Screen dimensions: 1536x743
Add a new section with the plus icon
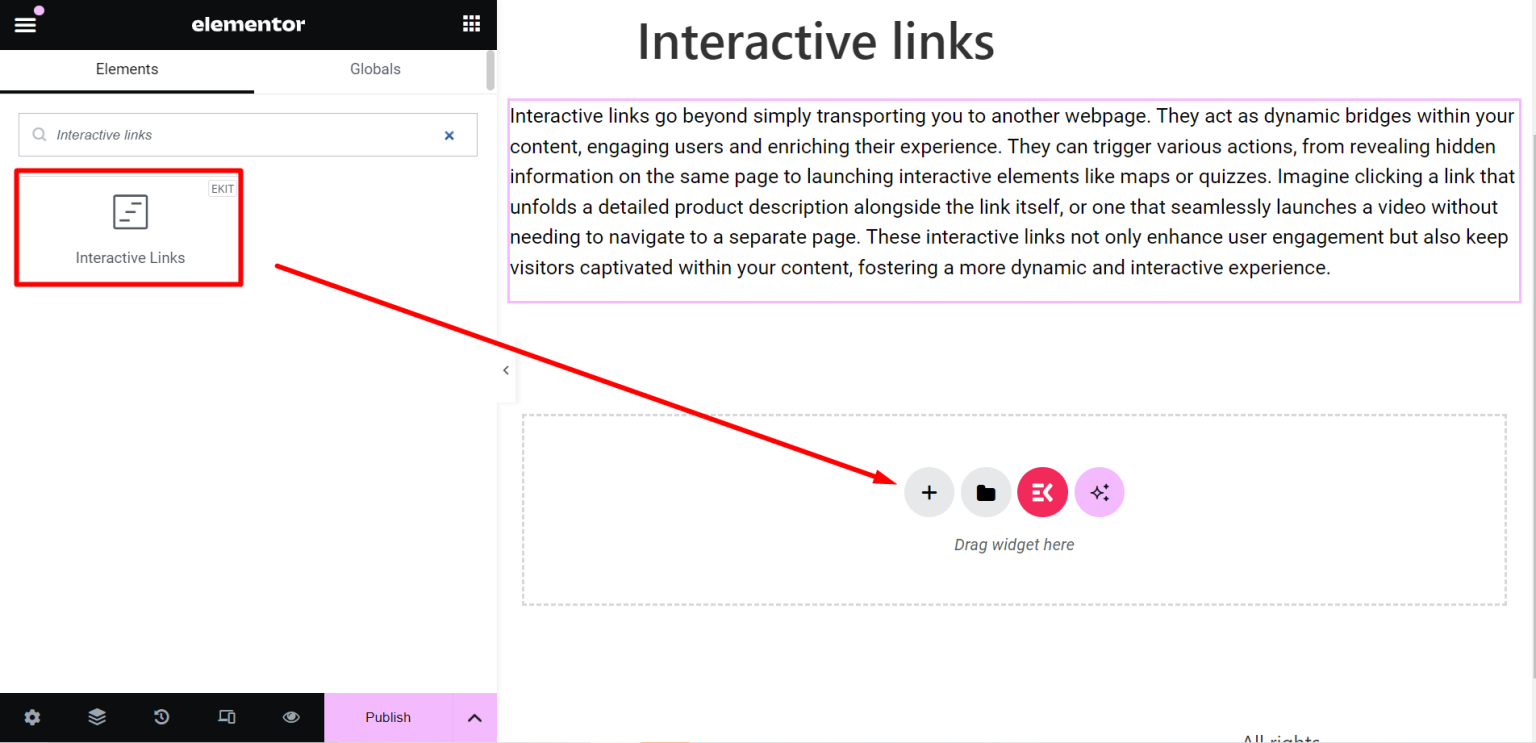[x=928, y=492]
